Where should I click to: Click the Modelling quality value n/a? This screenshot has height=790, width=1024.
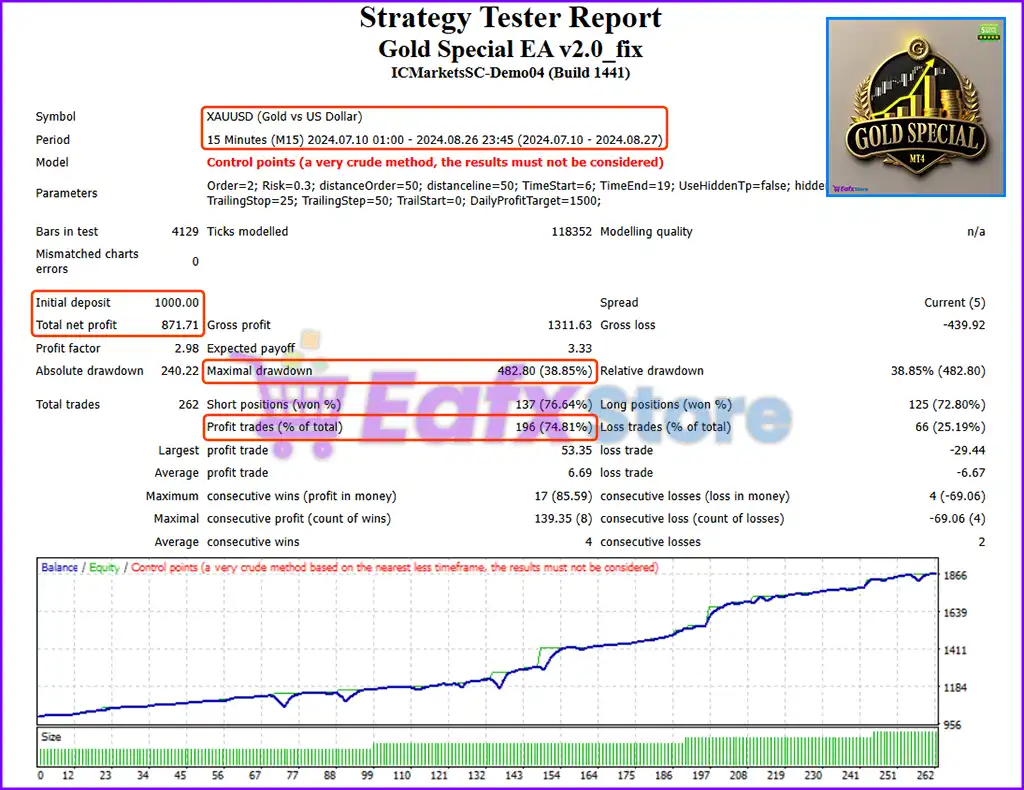[x=976, y=231]
